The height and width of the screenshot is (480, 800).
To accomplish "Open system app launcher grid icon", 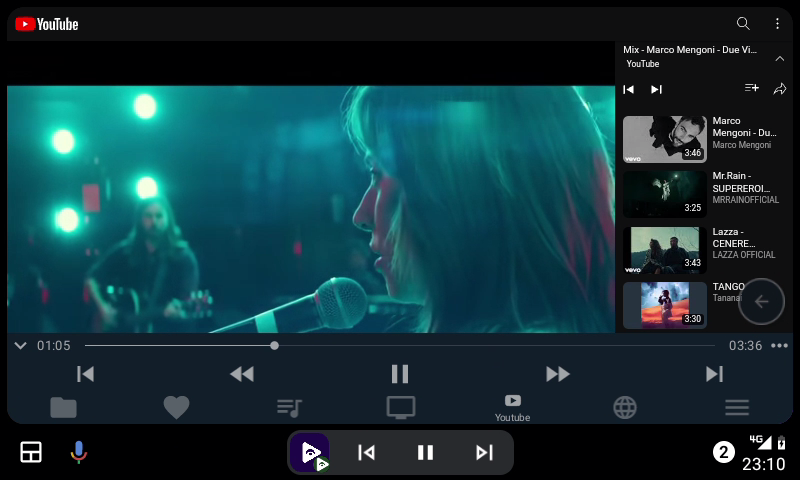I will pyautogui.click(x=31, y=452).
